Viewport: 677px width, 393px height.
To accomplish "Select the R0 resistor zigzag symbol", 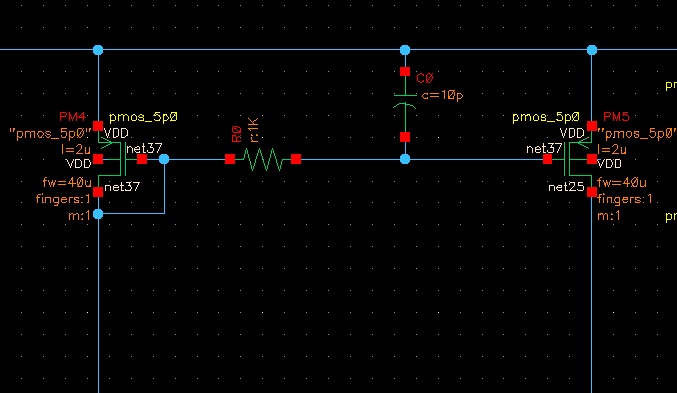I will tap(263, 159).
